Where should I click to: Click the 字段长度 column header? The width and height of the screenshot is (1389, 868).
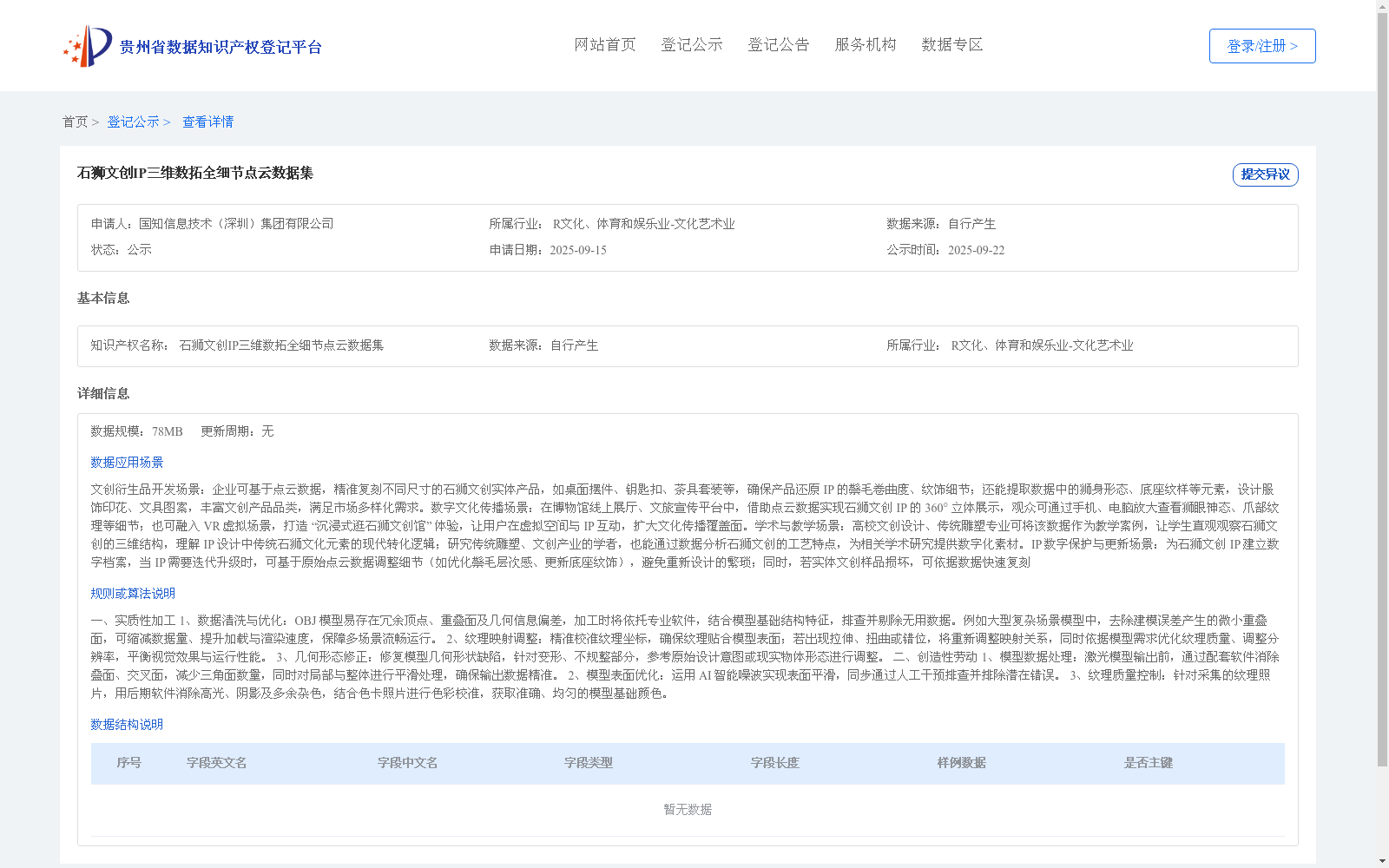[774, 763]
